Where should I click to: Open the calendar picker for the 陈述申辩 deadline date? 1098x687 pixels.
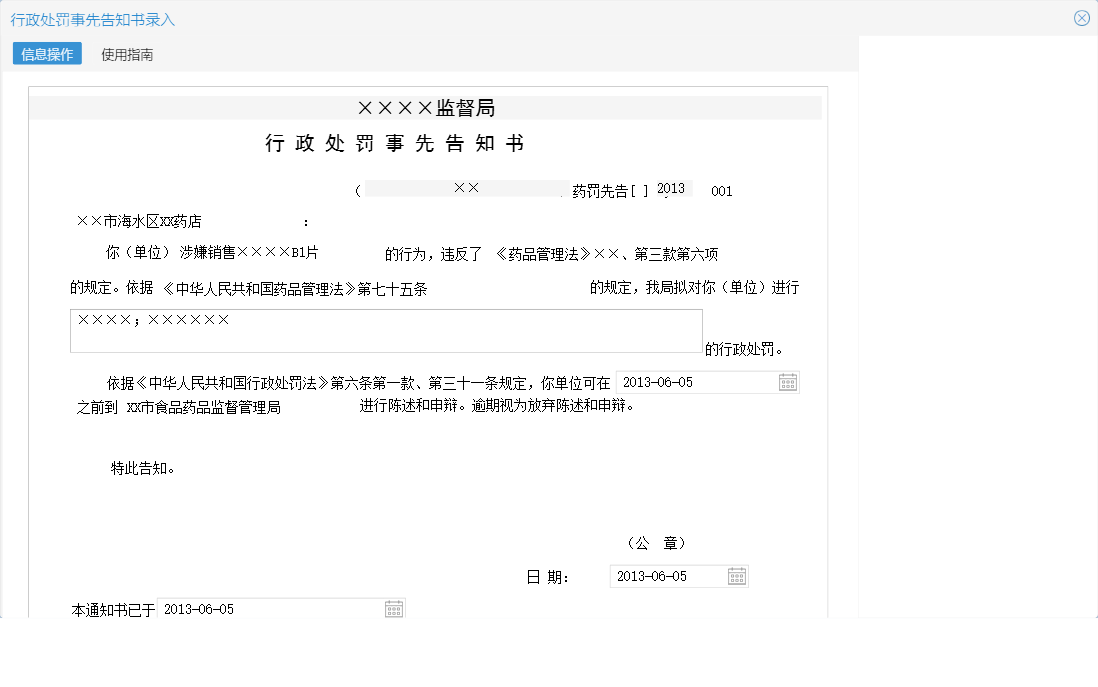(x=788, y=382)
